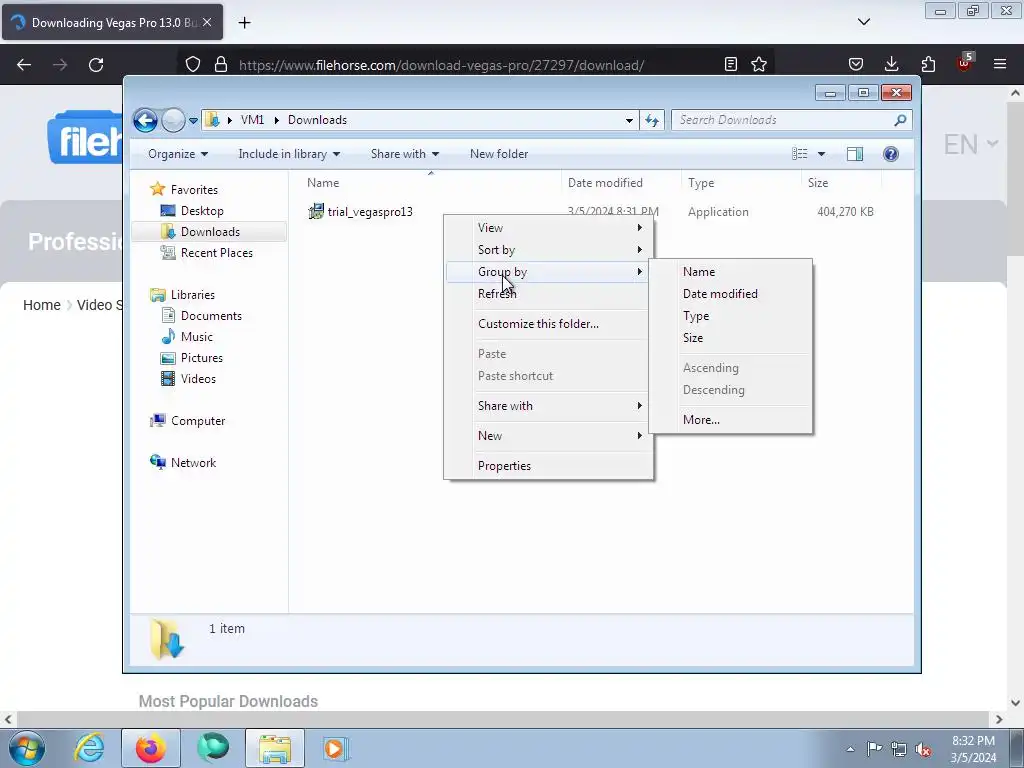The width and height of the screenshot is (1024, 768).
Task: Click the New folder button
Action: (499, 154)
